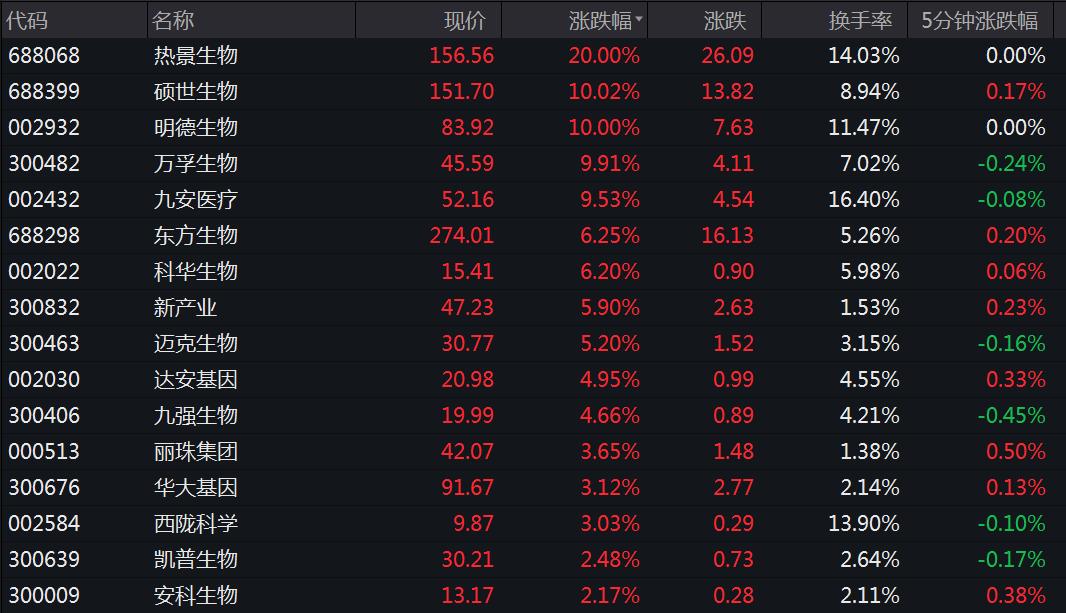Sort by 涨跌幅 column header
1066x613 pixels.
(x=600, y=20)
